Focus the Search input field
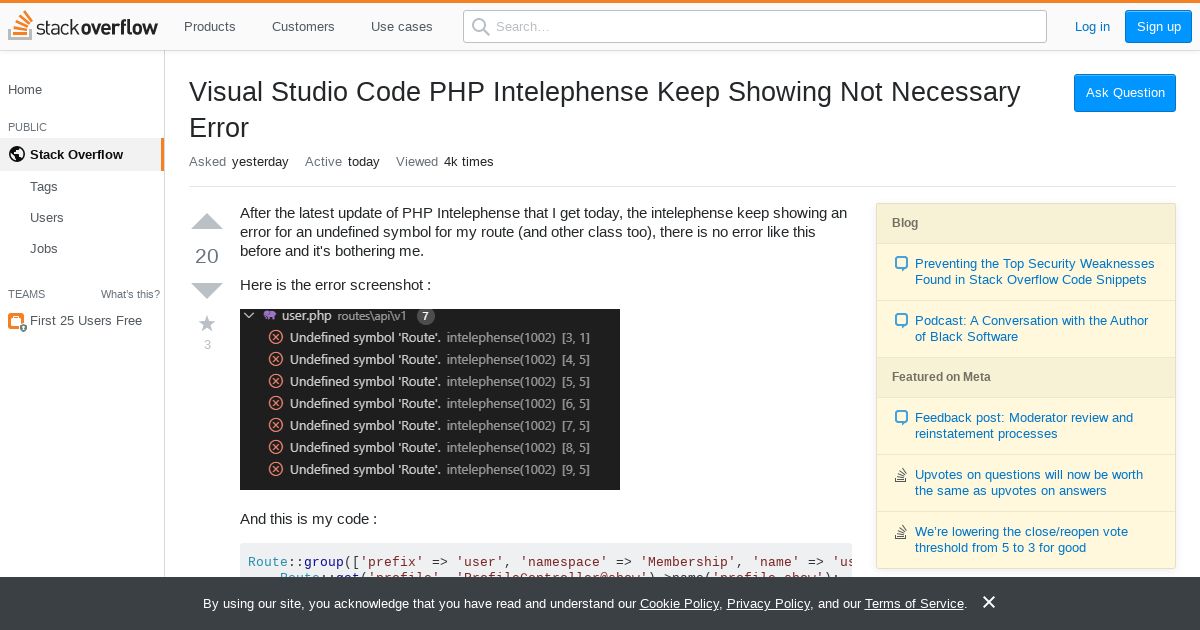 pyautogui.click(x=755, y=26)
